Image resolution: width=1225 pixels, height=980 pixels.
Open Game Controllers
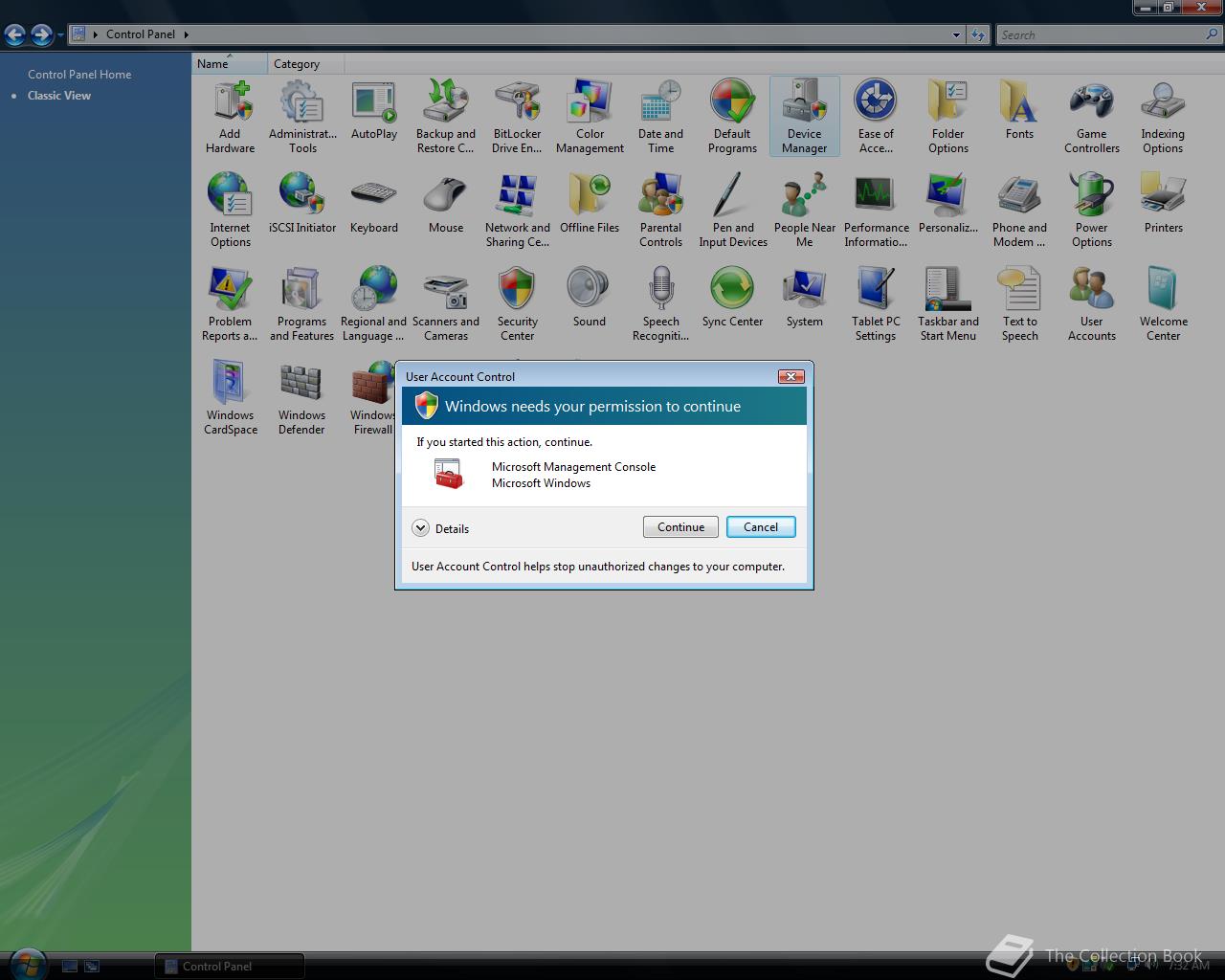pyautogui.click(x=1092, y=117)
